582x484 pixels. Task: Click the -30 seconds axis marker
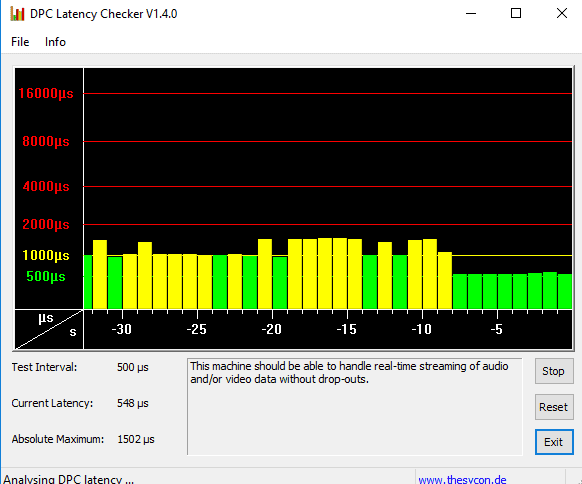point(122,329)
